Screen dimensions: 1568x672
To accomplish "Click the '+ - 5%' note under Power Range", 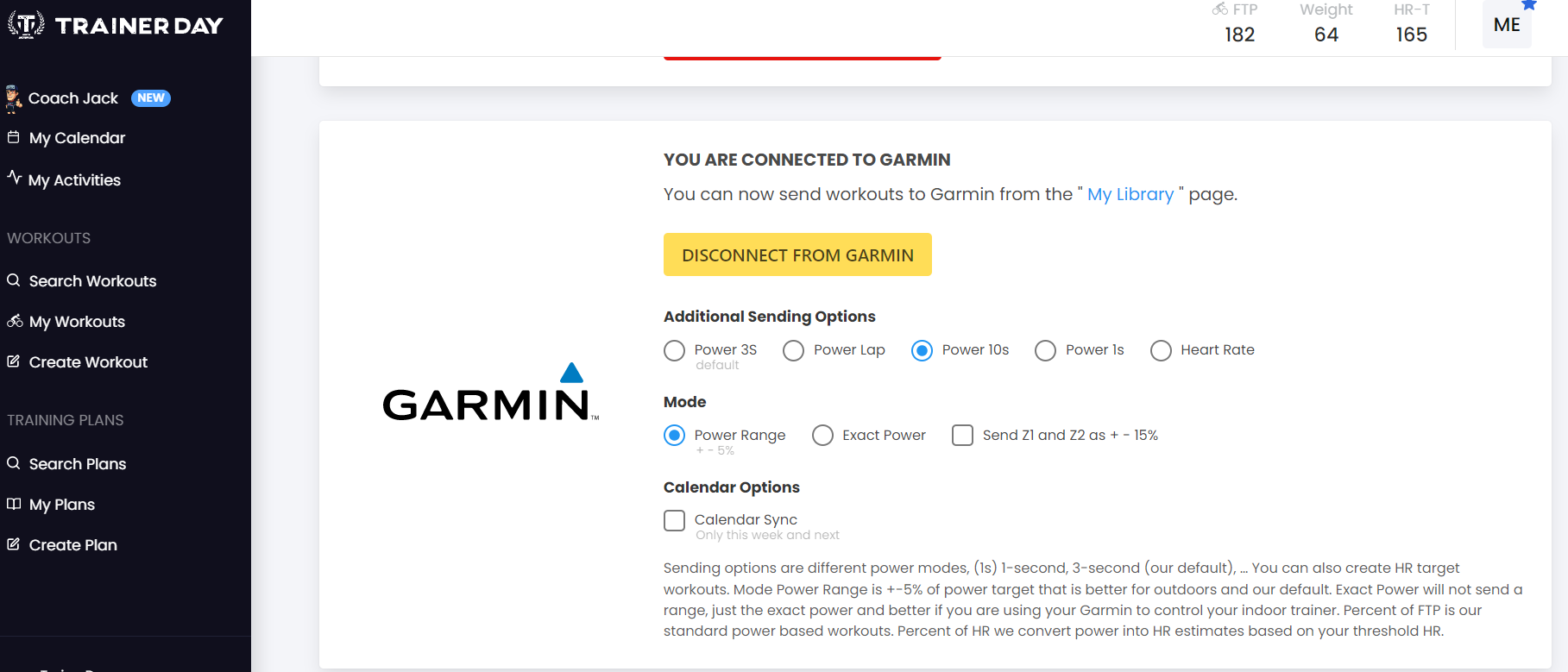I will (x=715, y=450).
